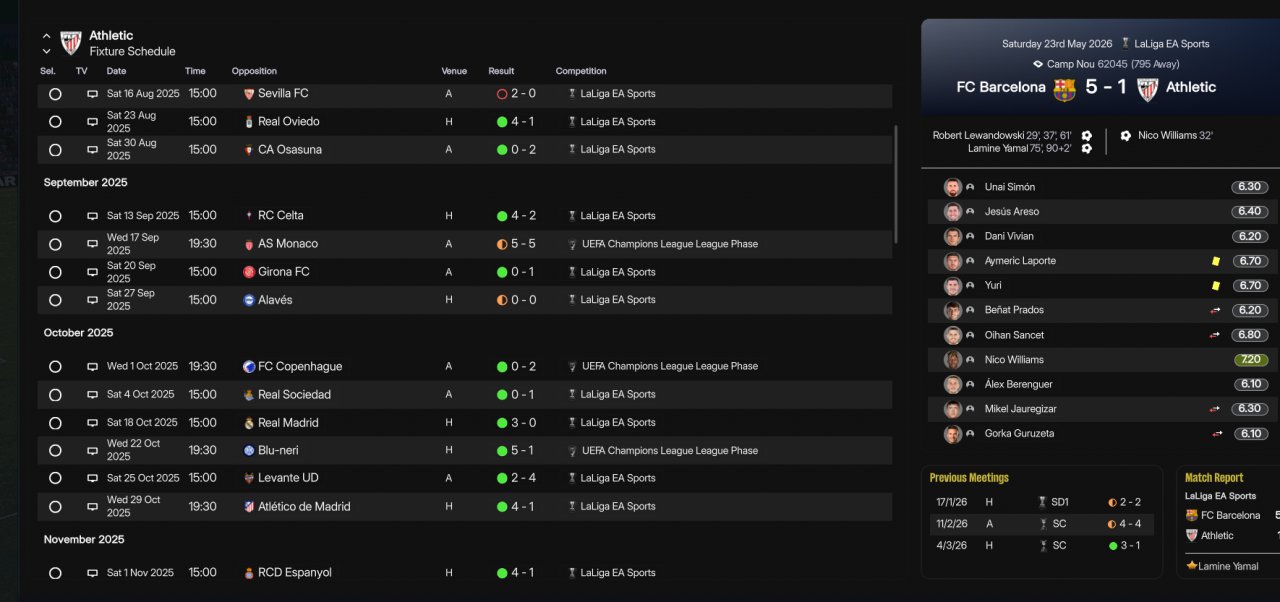The height and width of the screenshot is (602, 1280).
Task: Click the substitution arrow icon for Beñat Prados
Action: 1216,311
